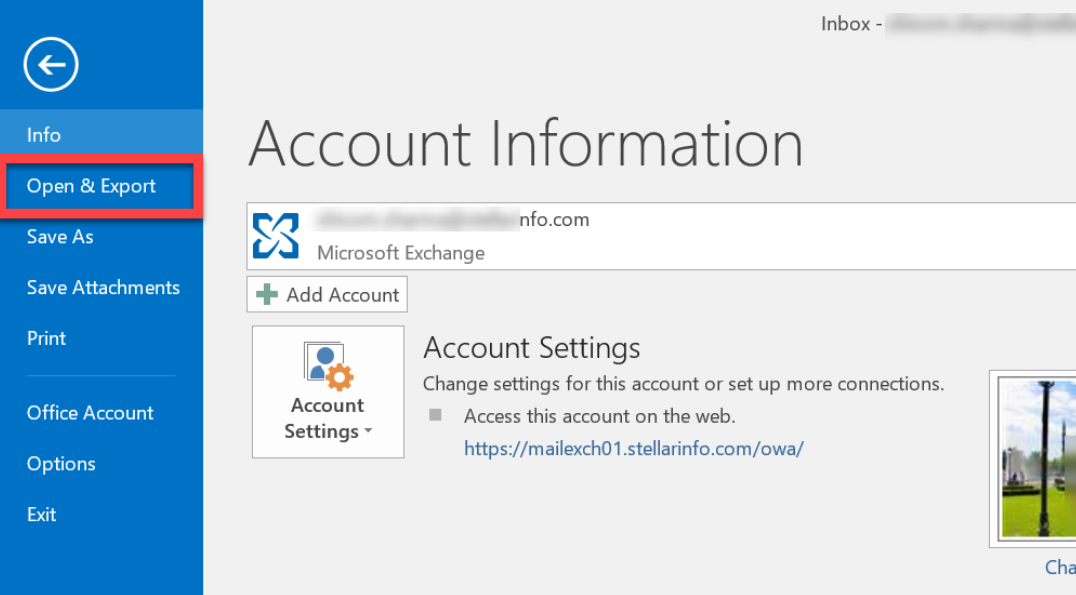Click the Account Information heading
Image resolution: width=1076 pixels, height=595 pixels.
pos(526,144)
